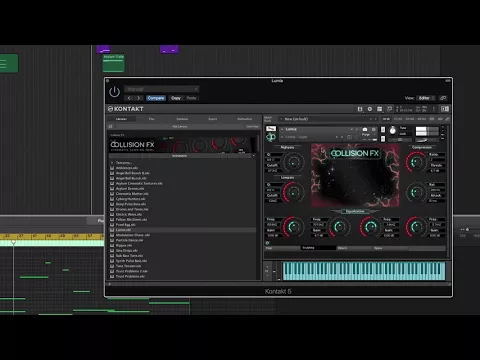Click the Instr Nav button

tap(252, 127)
